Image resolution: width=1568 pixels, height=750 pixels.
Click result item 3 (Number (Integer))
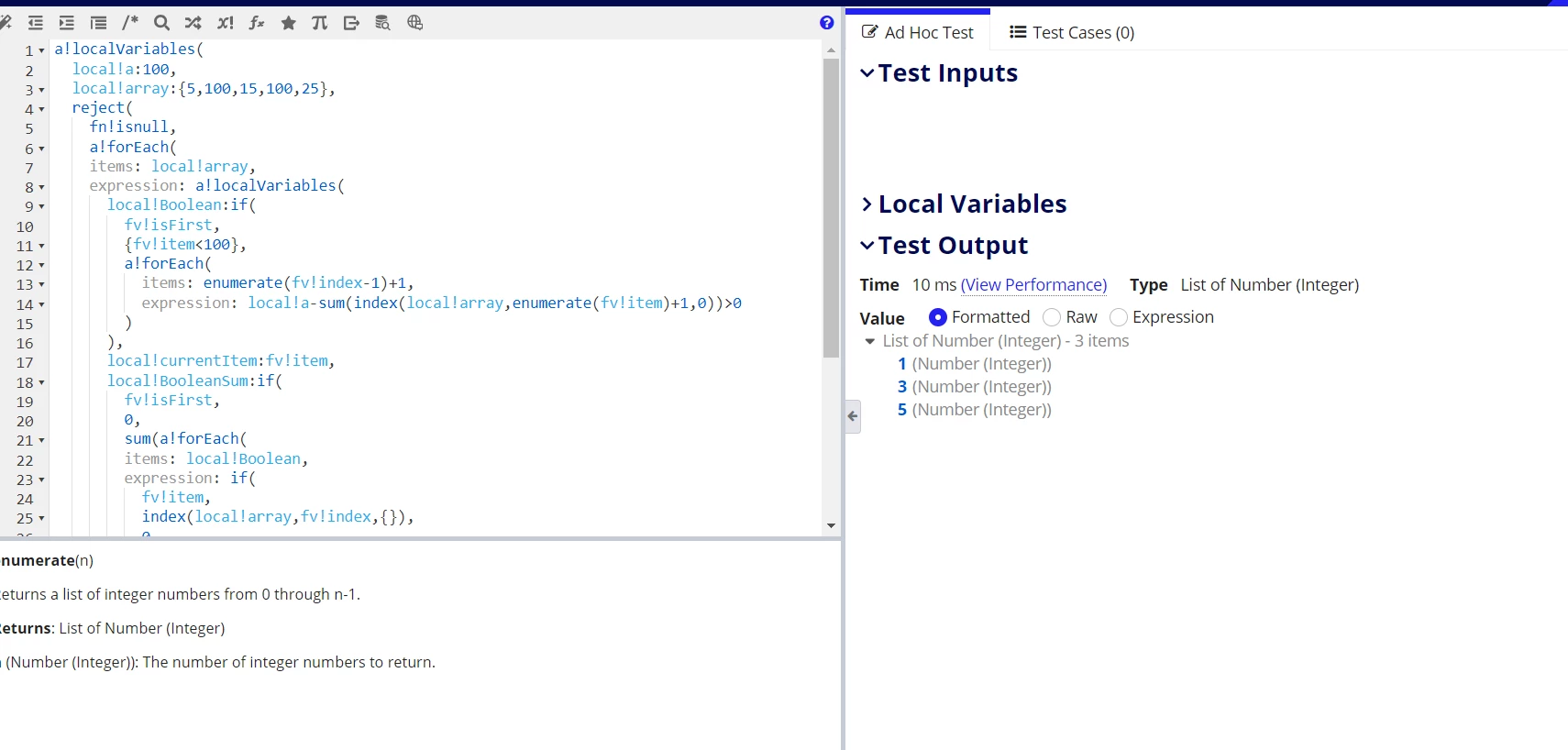coord(974,387)
